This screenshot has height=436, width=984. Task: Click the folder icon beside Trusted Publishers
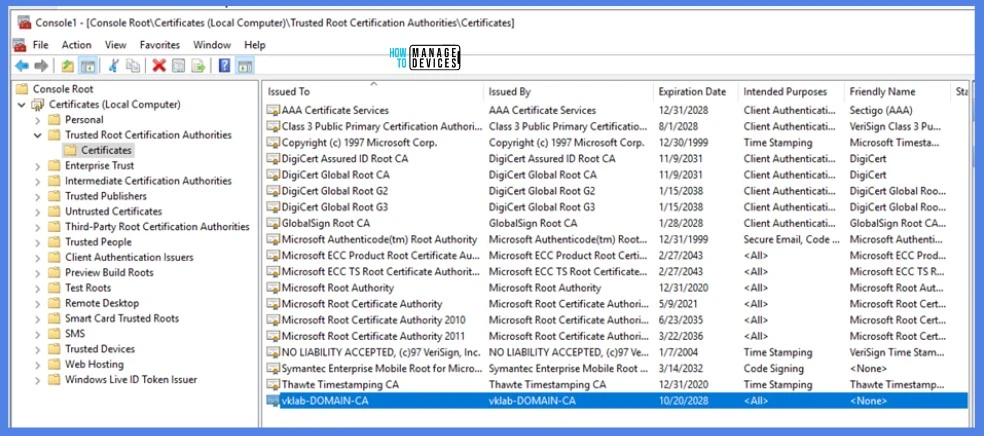tap(55, 196)
